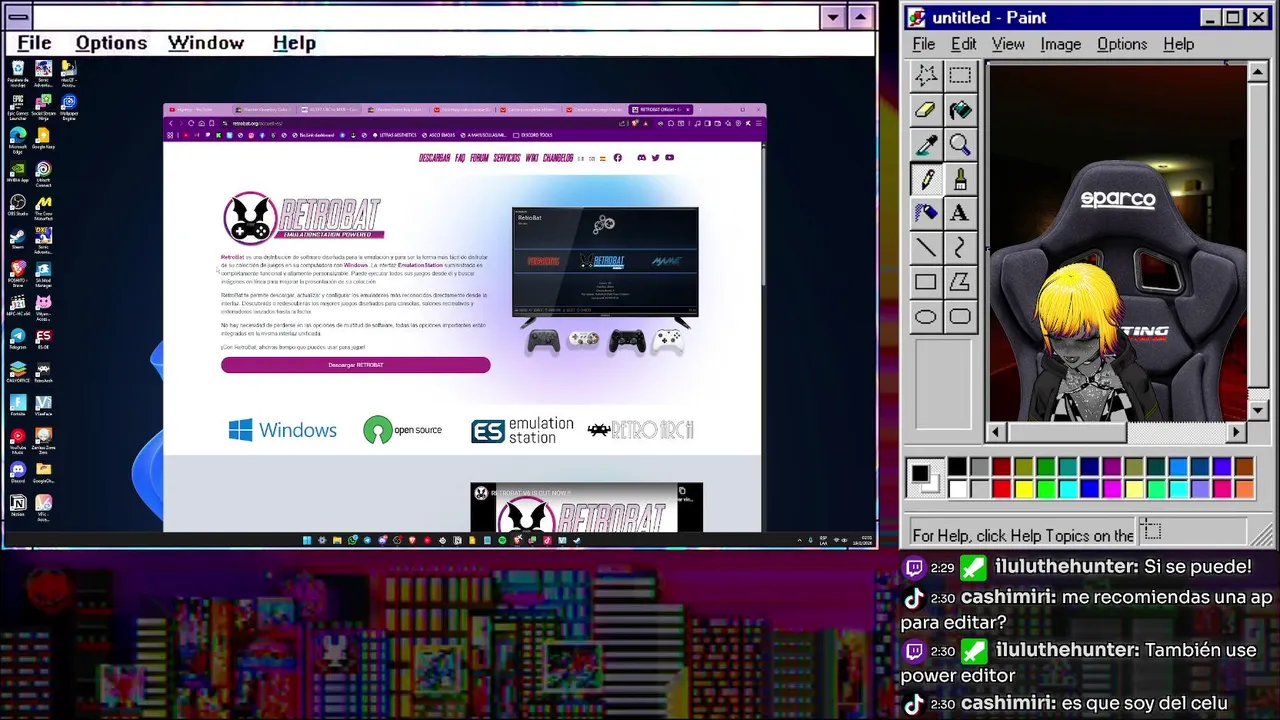Pick the magenta color swatch

pos(1111,488)
